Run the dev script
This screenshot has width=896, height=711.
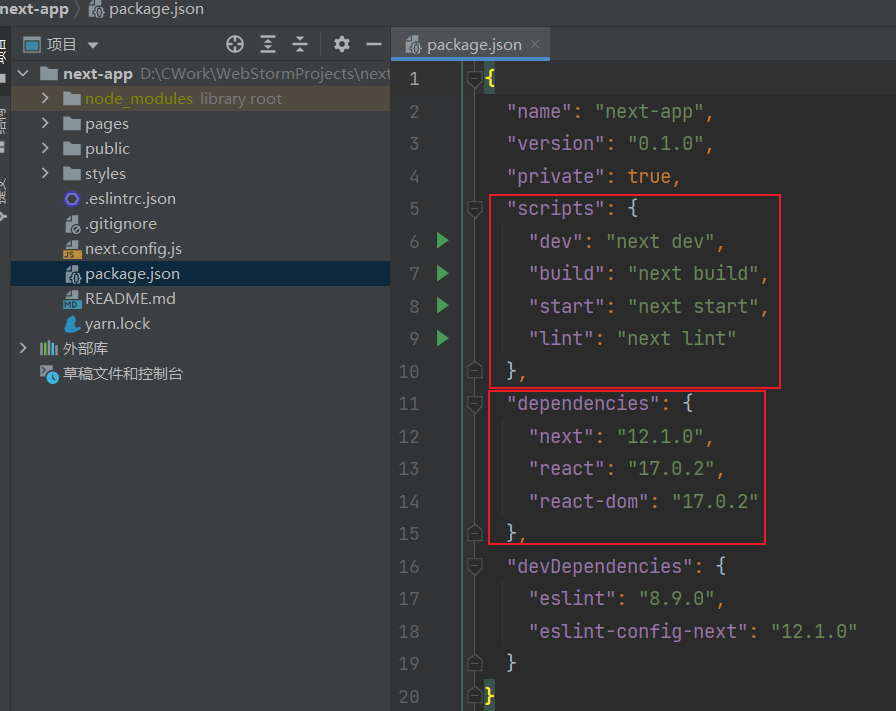click(442, 240)
